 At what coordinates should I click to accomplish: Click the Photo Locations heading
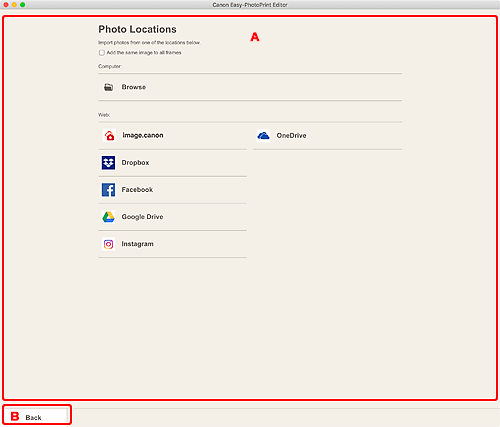(137, 29)
